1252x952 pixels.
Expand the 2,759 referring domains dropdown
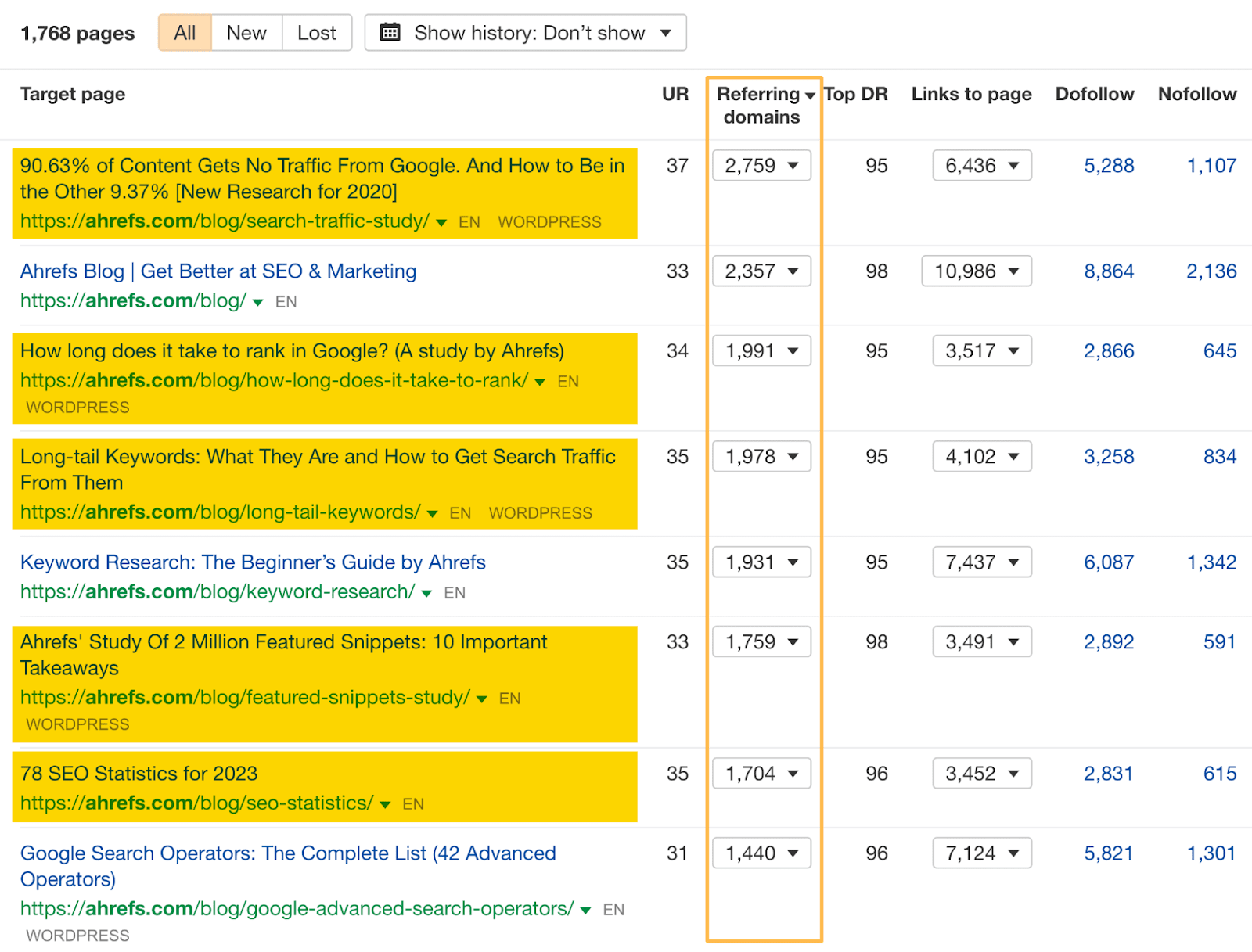793,165
